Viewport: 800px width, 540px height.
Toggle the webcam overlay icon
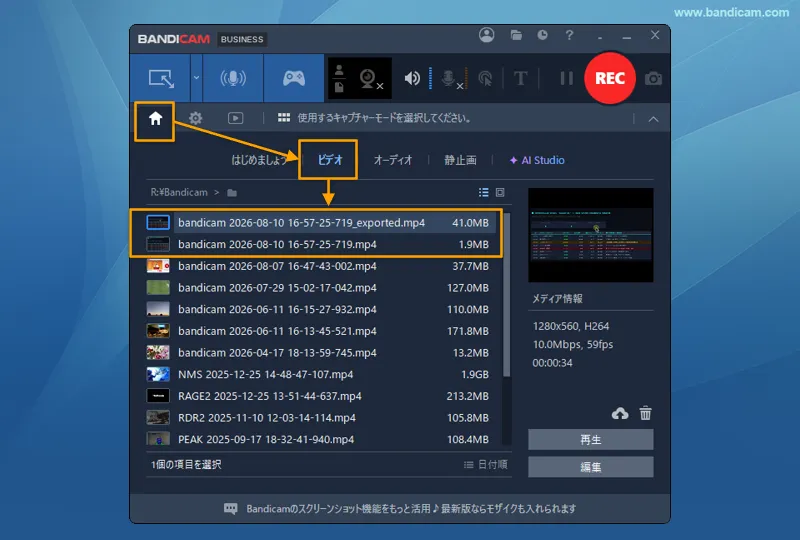tap(371, 79)
